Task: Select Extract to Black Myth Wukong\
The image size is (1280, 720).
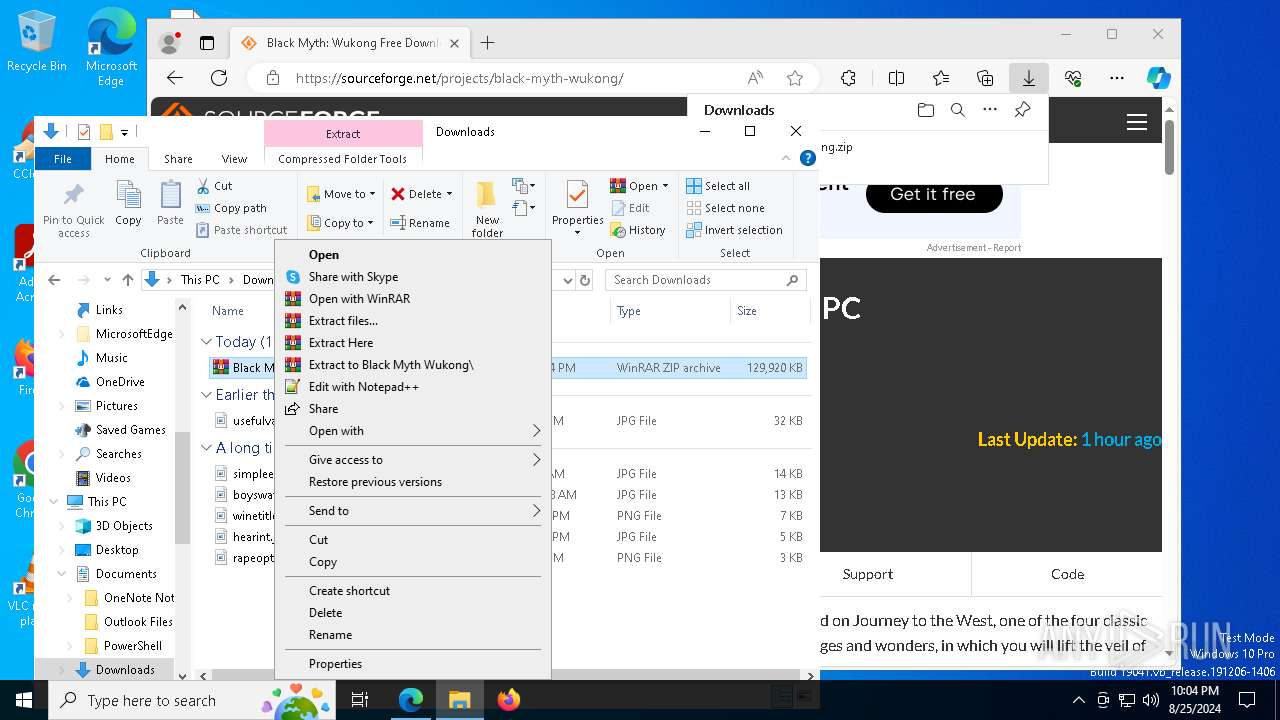Action: click(391, 365)
